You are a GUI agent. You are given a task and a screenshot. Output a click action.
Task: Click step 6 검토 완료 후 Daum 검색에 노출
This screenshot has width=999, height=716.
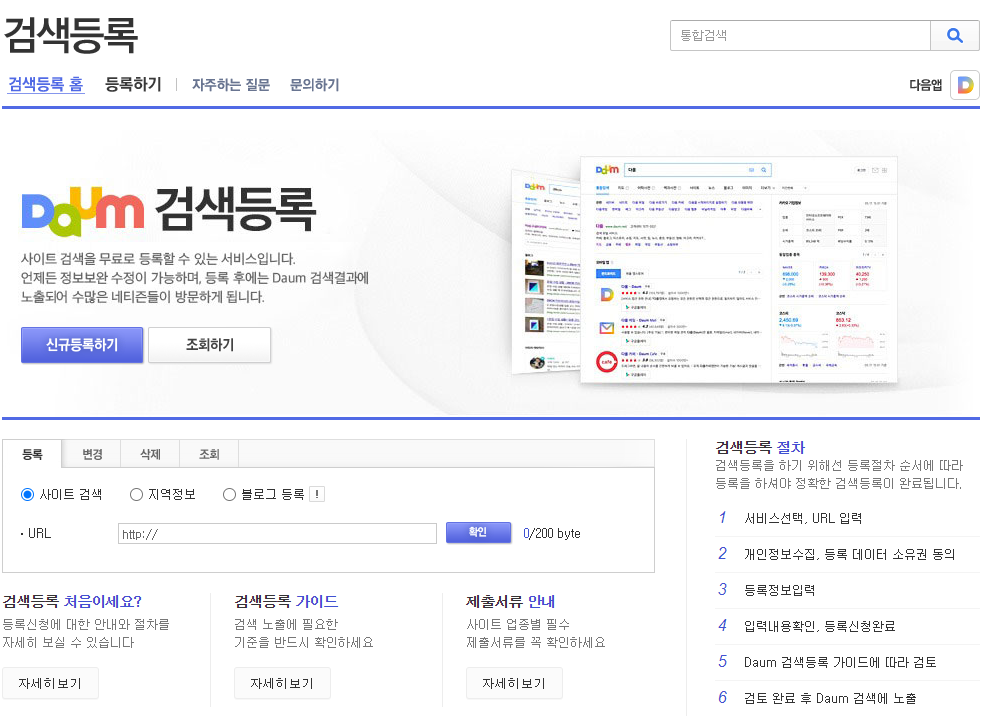pos(830,698)
